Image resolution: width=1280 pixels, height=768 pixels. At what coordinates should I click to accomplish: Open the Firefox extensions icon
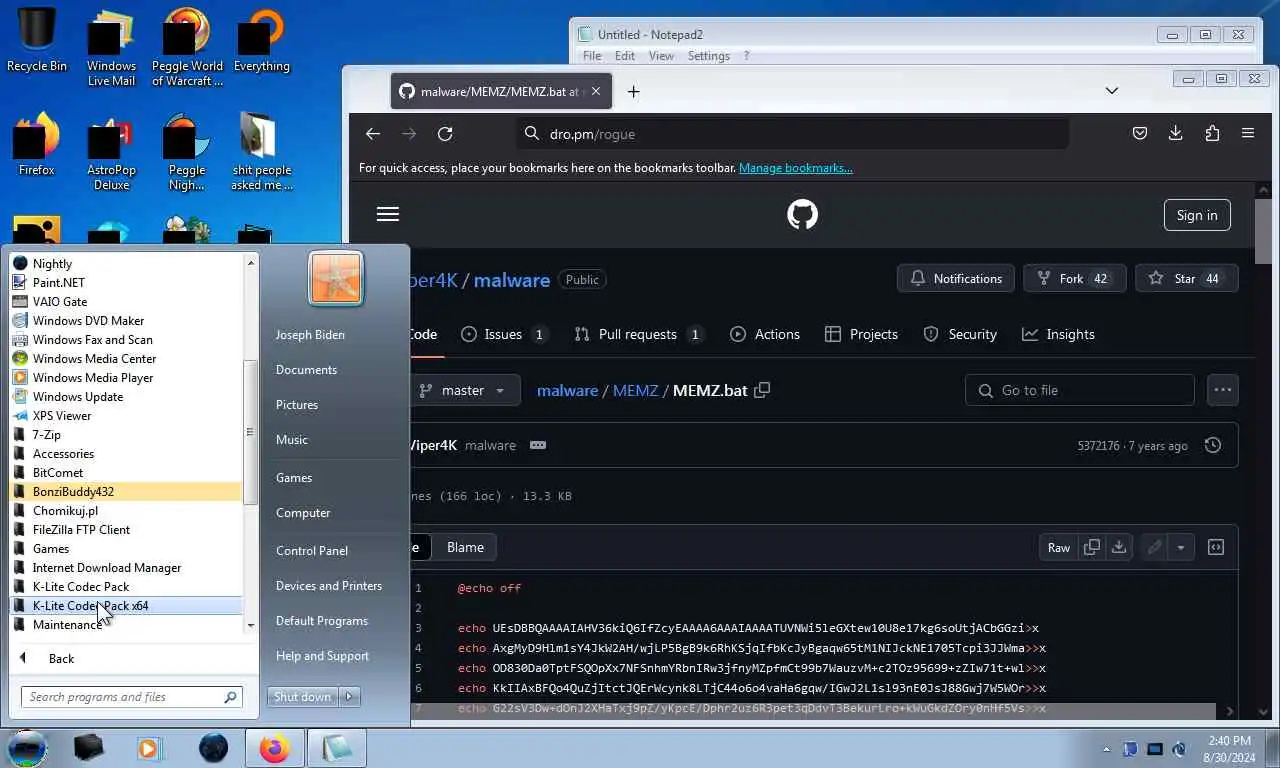tap(1212, 133)
